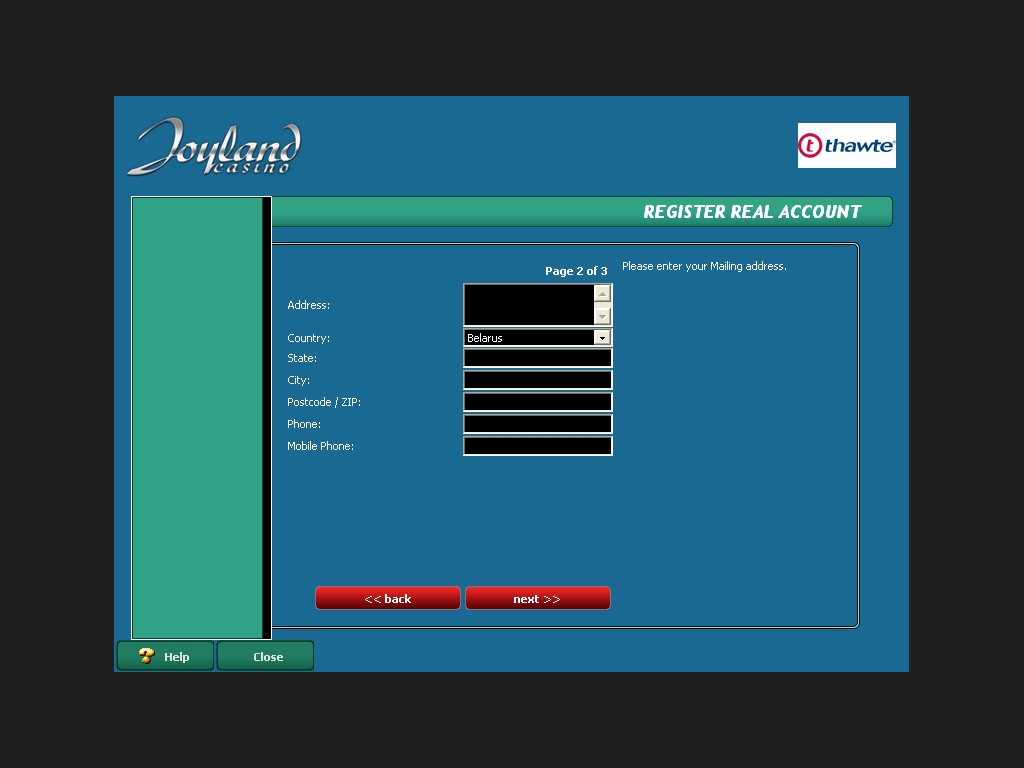Click the Page 2 of 3 indicator

[576, 271]
